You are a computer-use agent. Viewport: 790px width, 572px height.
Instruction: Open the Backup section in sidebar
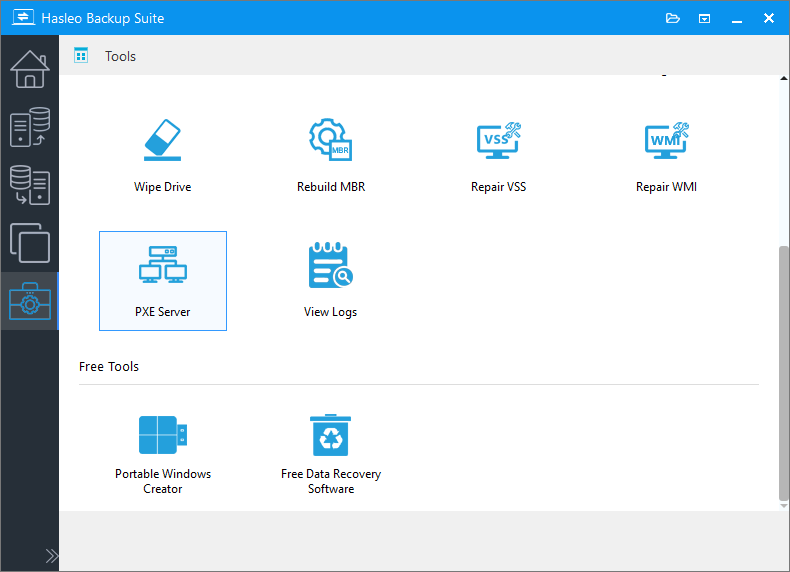tap(30, 127)
